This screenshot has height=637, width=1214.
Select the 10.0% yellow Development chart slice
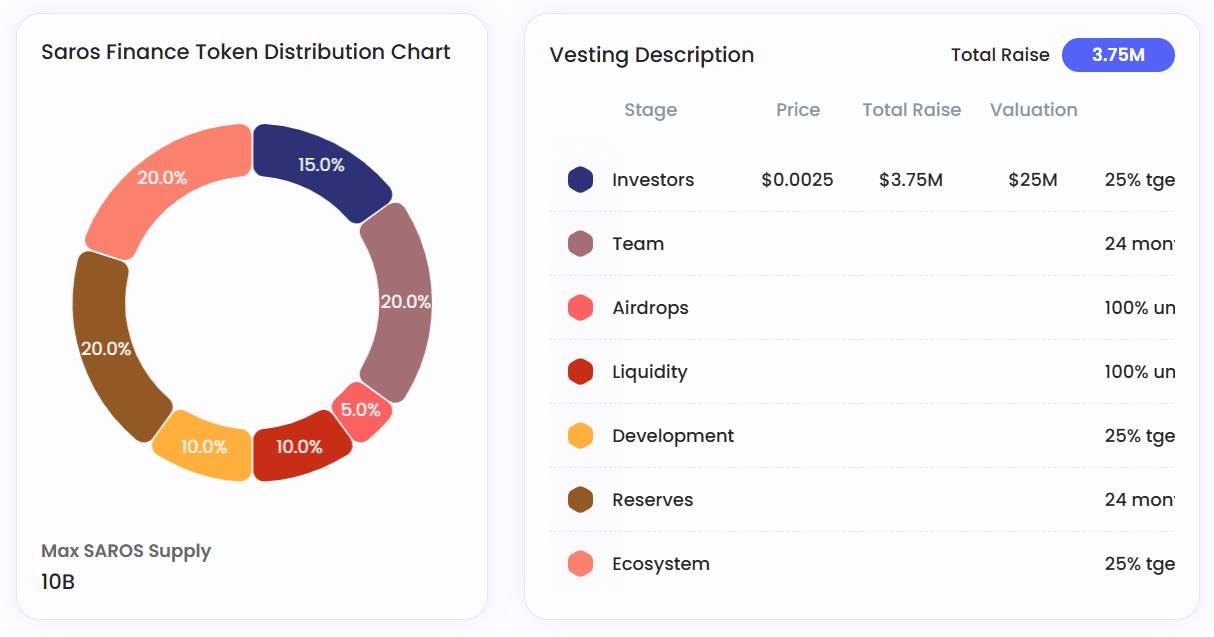pyautogui.click(x=205, y=446)
